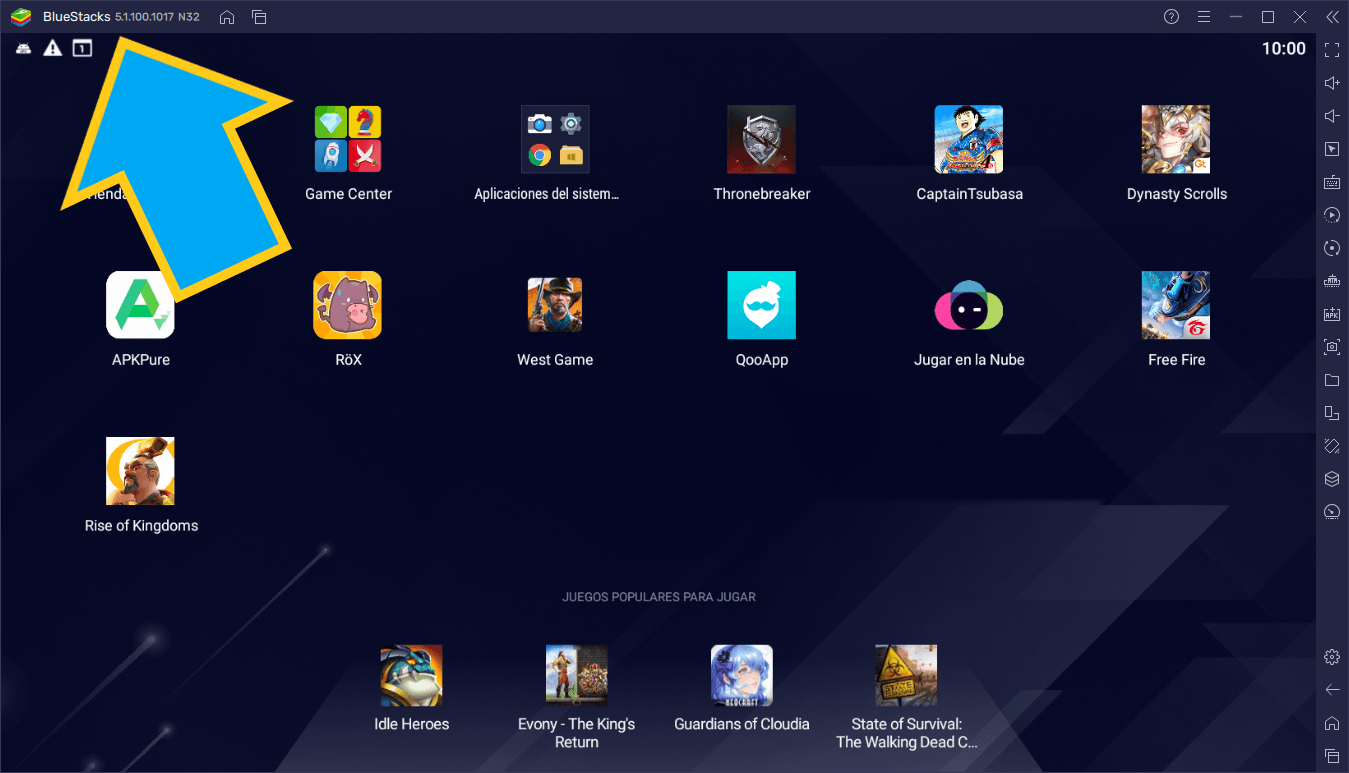Image resolution: width=1349 pixels, height=773 pixels.
Task: Open the media folder icon in sidebar
Action: [x=1331, y=380]
